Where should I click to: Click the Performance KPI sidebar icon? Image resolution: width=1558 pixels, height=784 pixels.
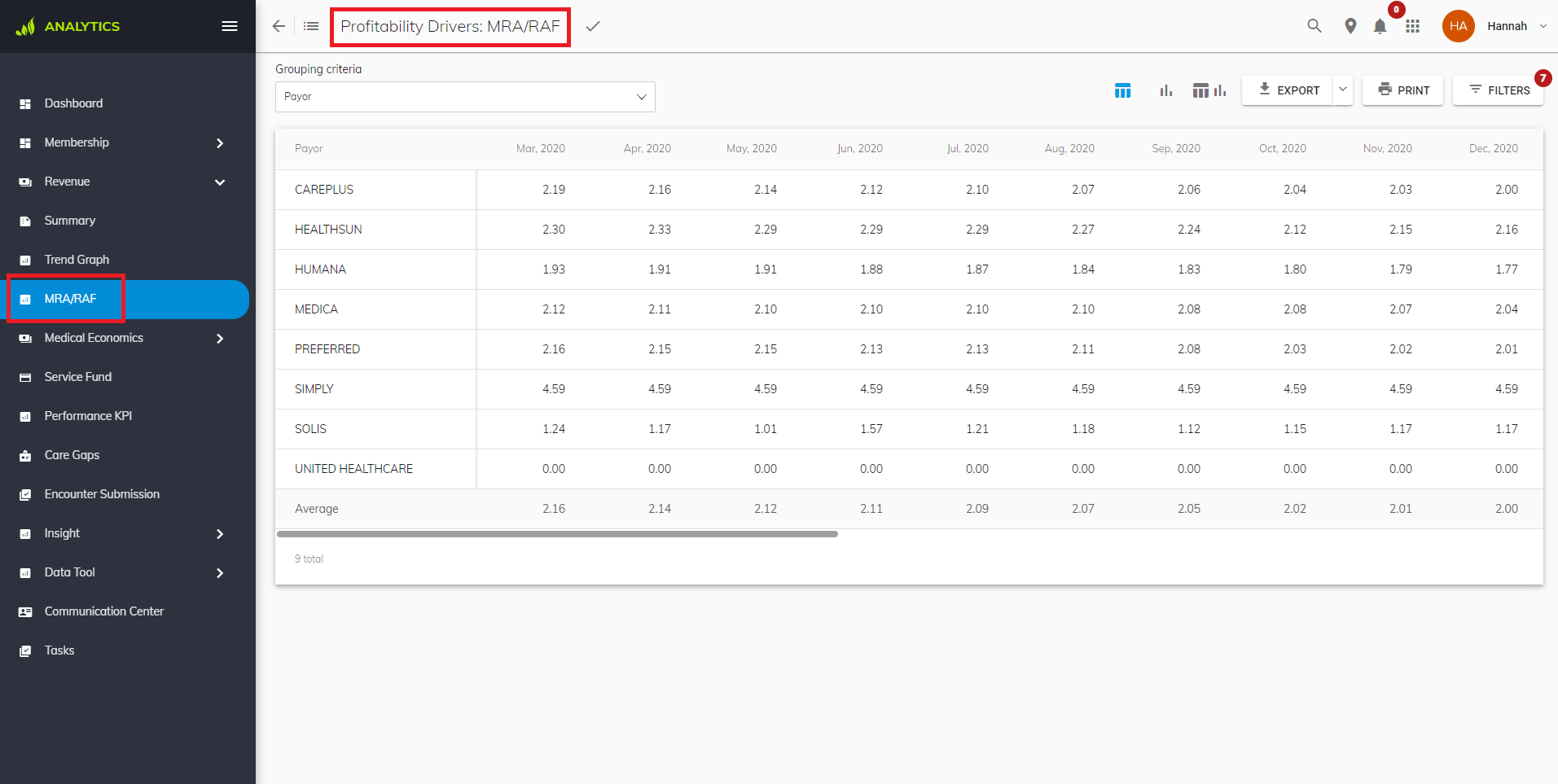tap(25, 417)
